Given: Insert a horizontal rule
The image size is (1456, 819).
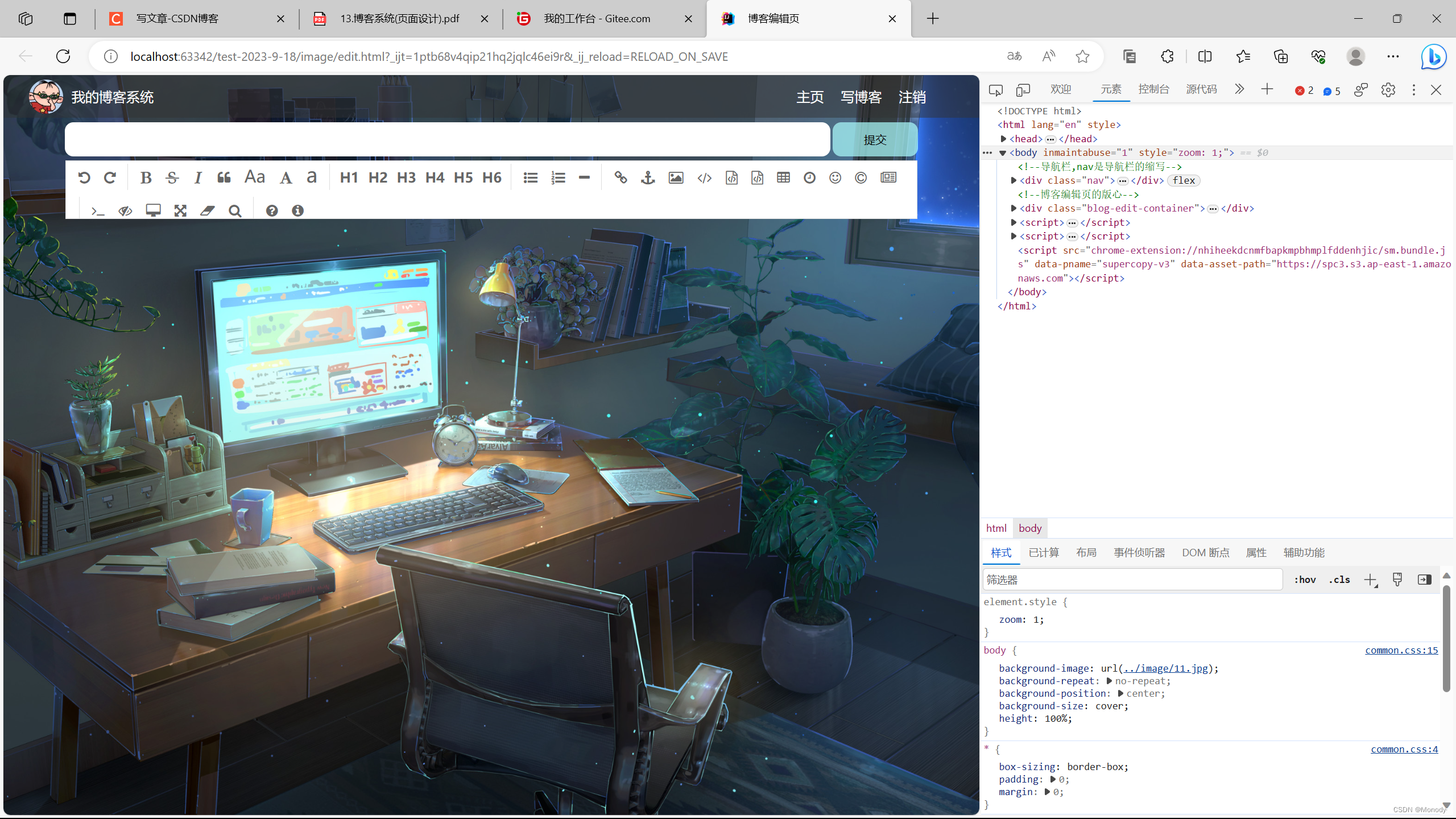Looking at the screenshot, I should point(584,177).
